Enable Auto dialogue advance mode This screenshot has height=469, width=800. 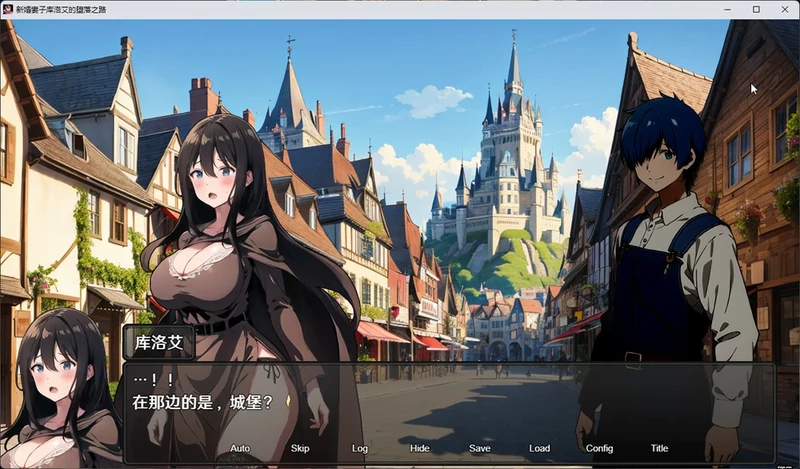tap(240, 448)
